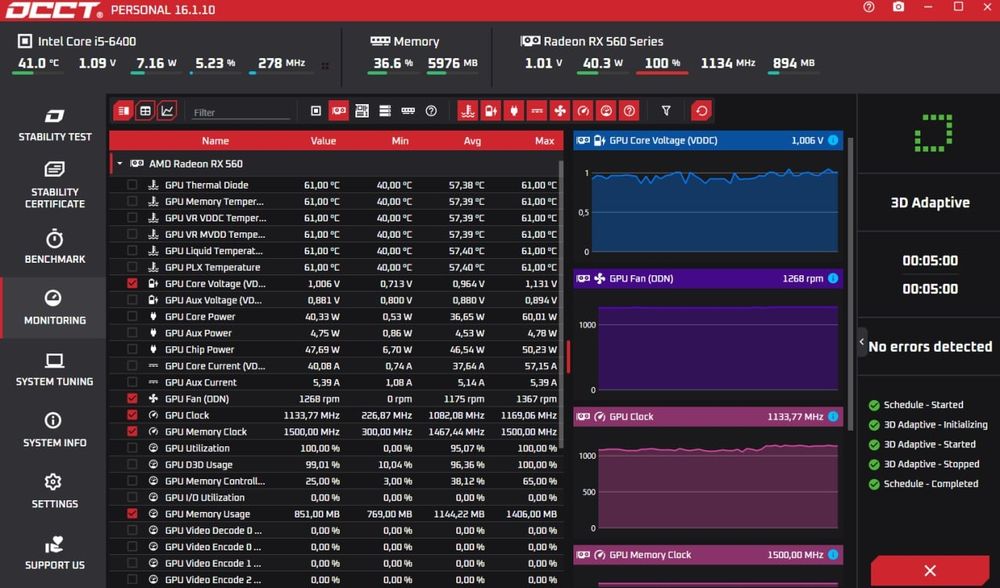Click the Radeon RX 560 Series header label
Viewport: 1000px width, 588px height.
[603, 41]
